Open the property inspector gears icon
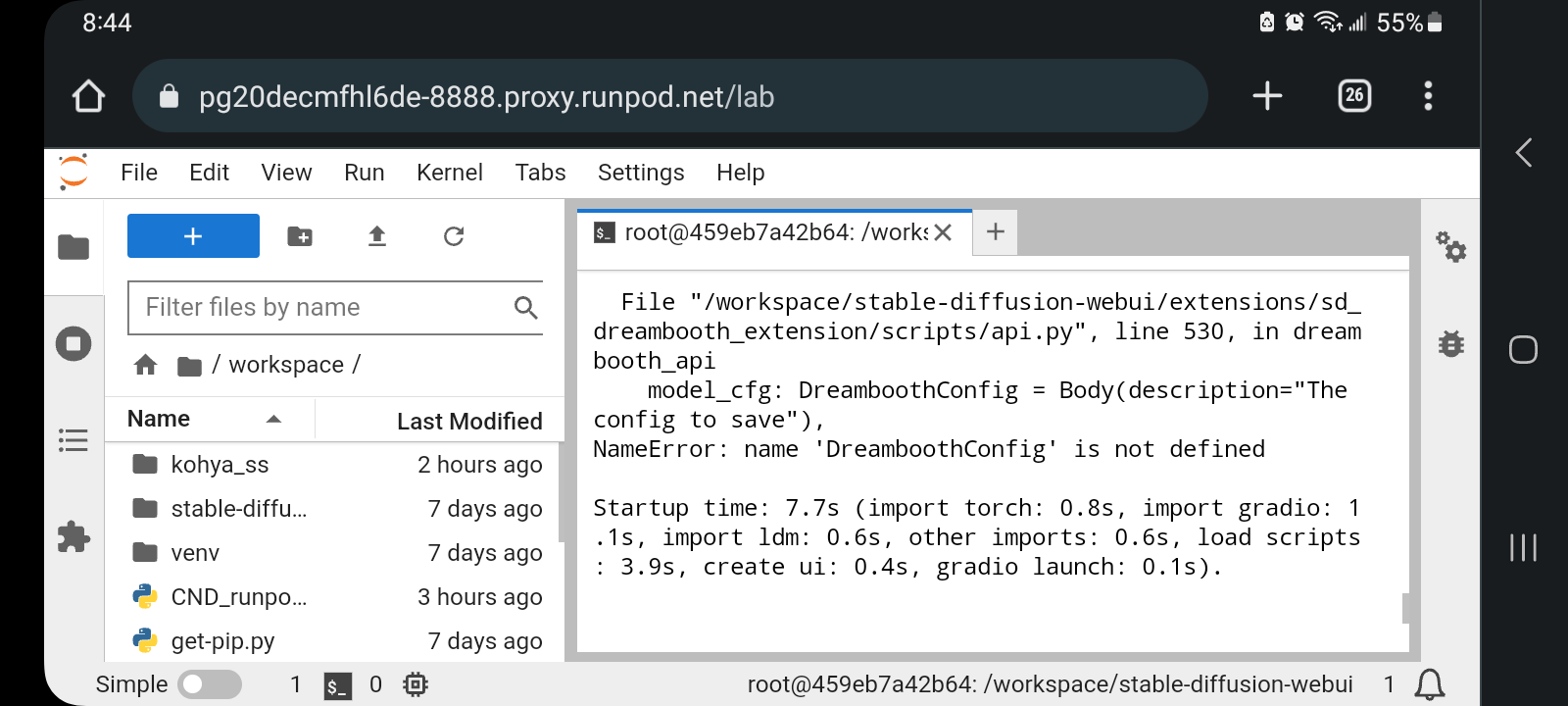The width and height of the screenshot is (1568, 706). (1451, 249)
